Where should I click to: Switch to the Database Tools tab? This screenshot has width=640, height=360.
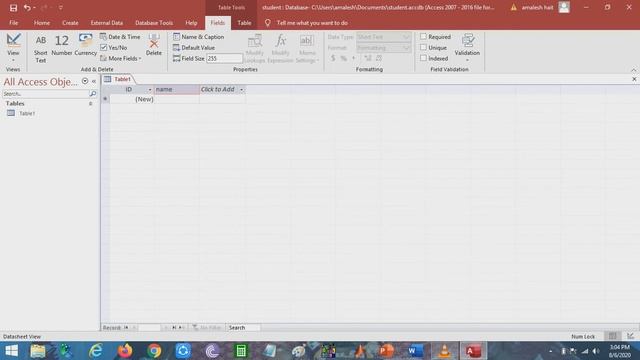coord(154,23)
